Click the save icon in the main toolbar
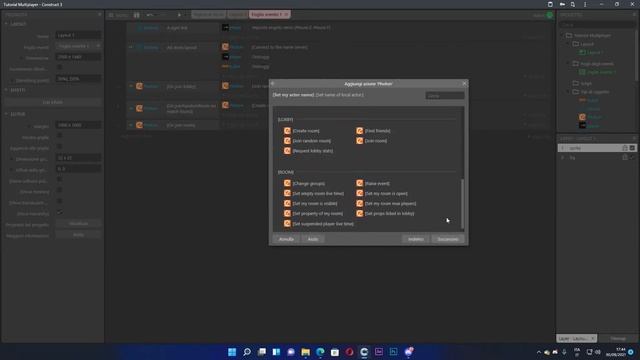 tap(137, 15)
